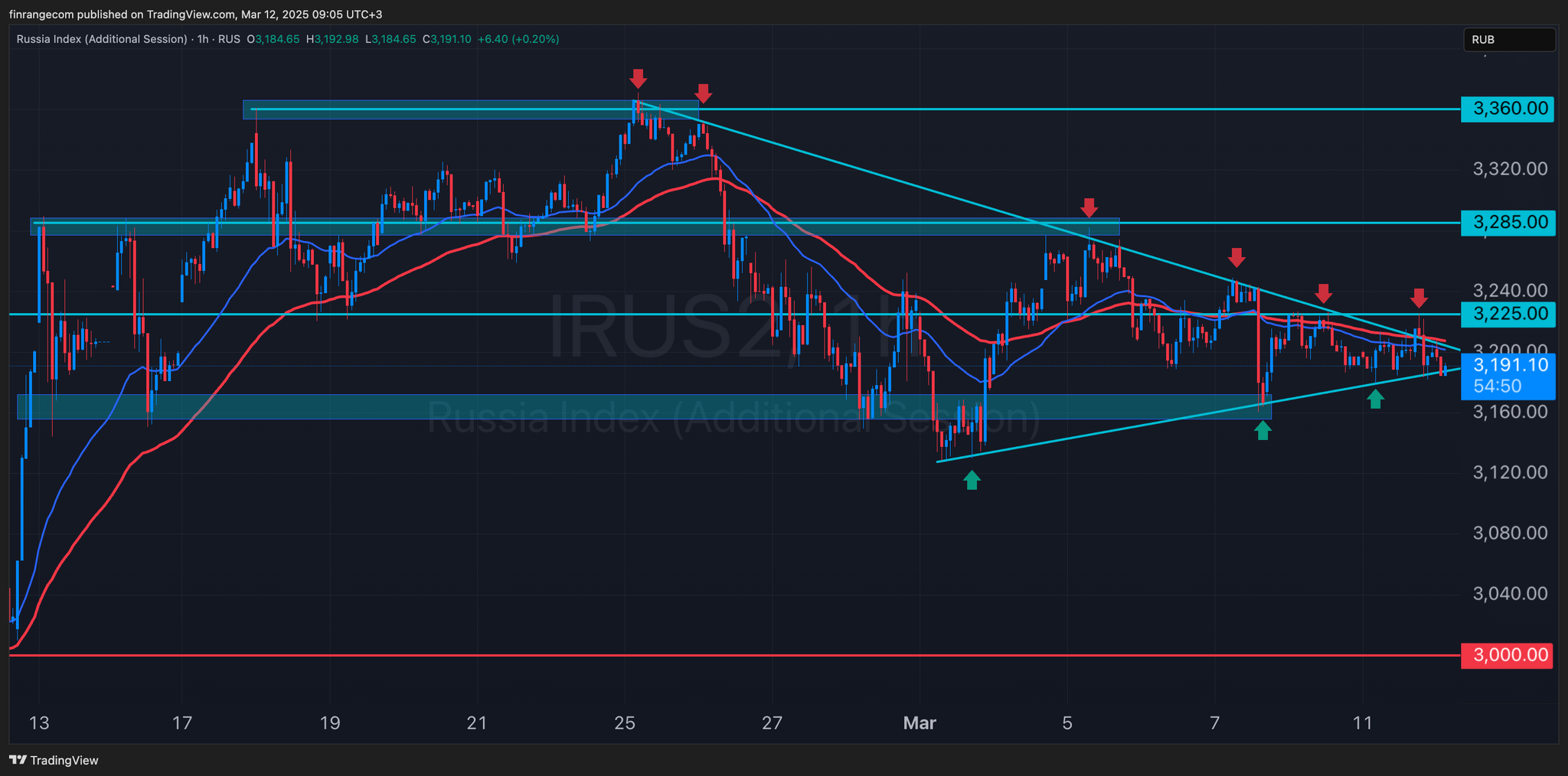Click the 25 date label on time axis
The height and width of the screenshot is (776, 1568).
click(x=625, y=723)
